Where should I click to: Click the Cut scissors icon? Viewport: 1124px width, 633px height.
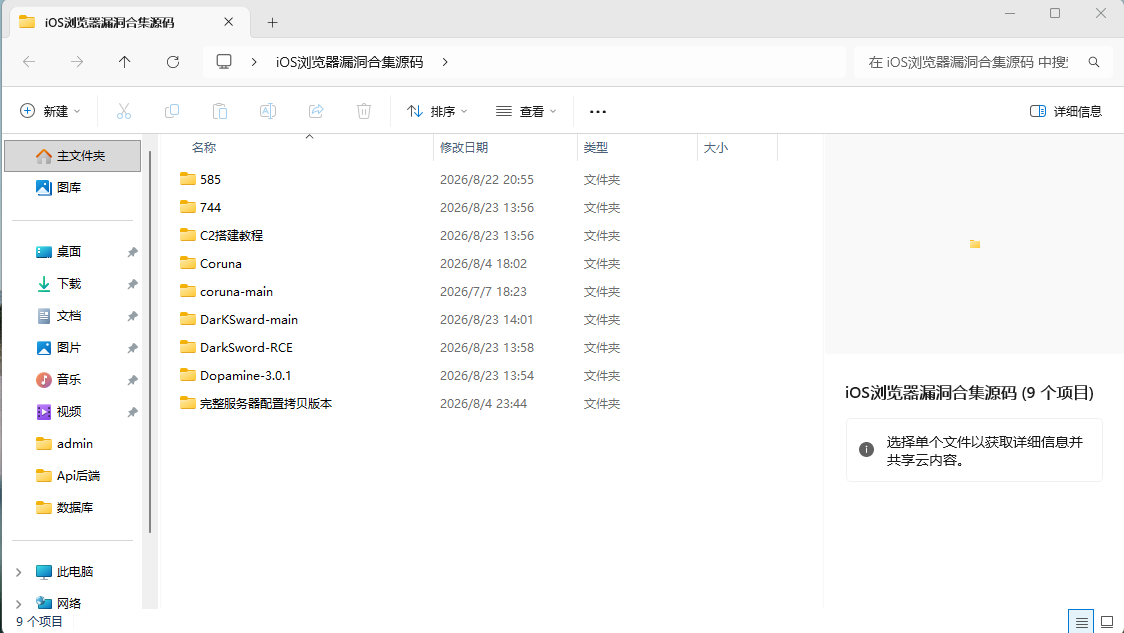124,111
